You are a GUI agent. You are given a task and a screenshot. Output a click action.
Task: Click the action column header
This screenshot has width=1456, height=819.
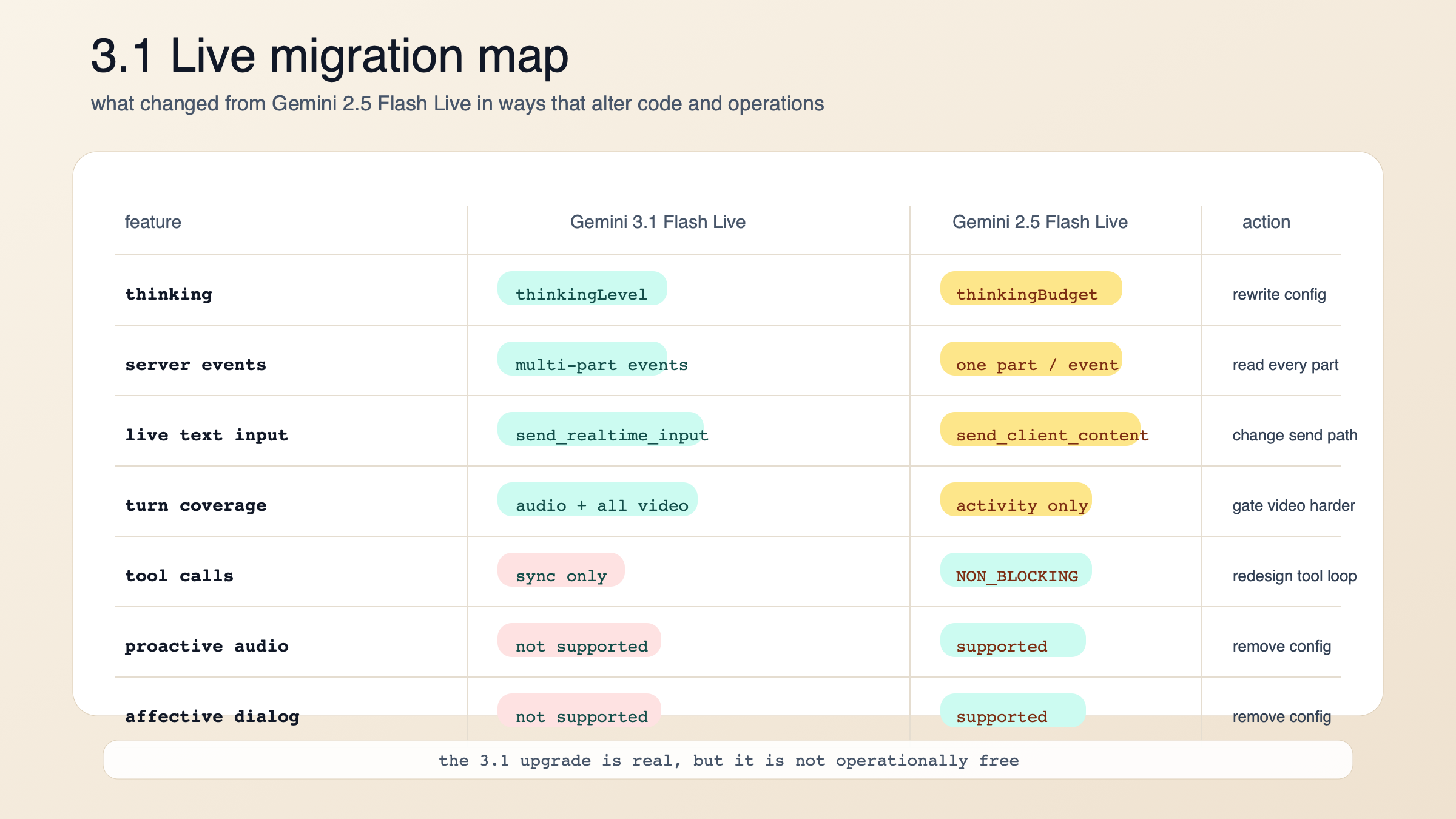1266,222
